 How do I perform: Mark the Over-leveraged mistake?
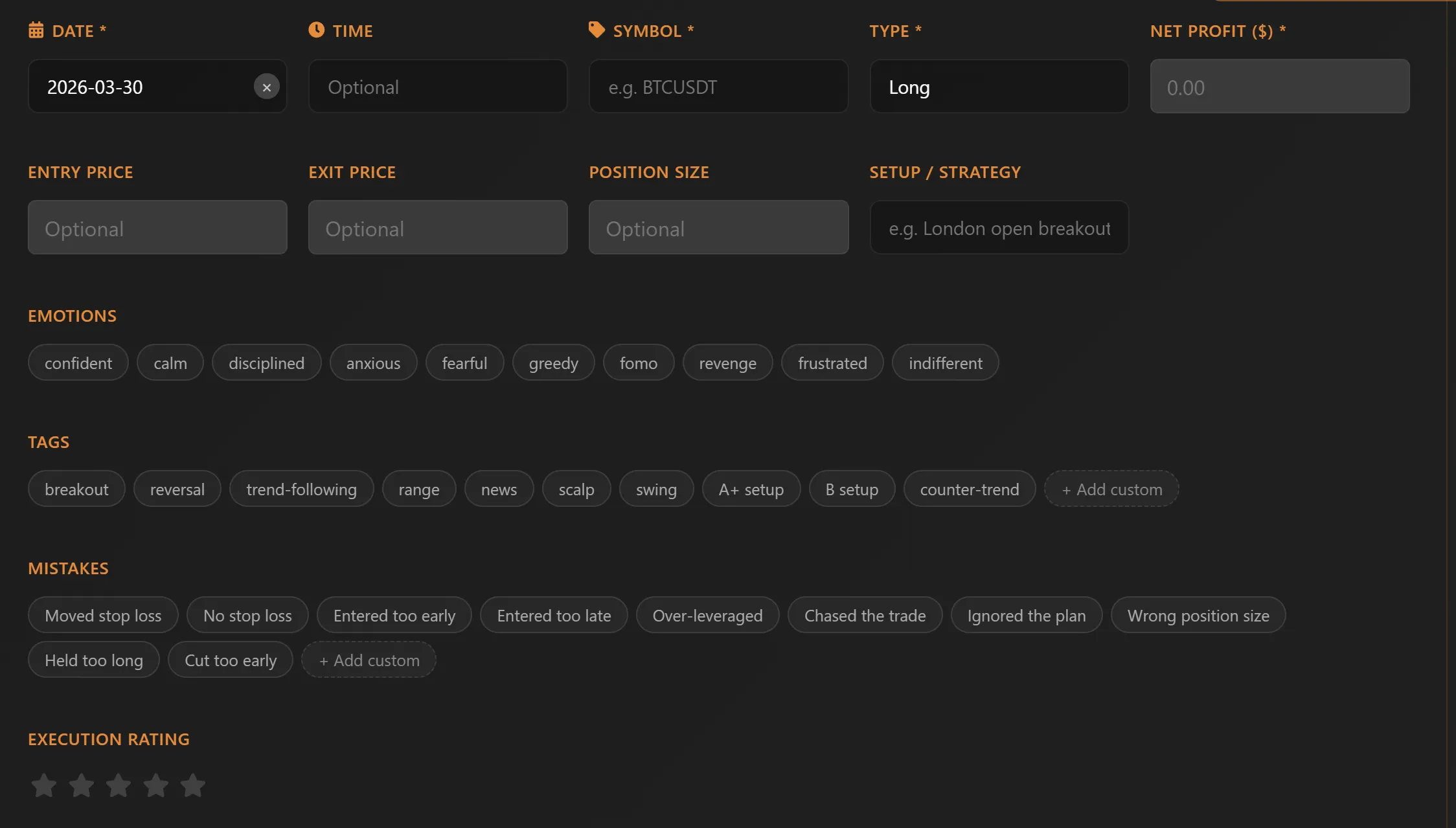708,615
